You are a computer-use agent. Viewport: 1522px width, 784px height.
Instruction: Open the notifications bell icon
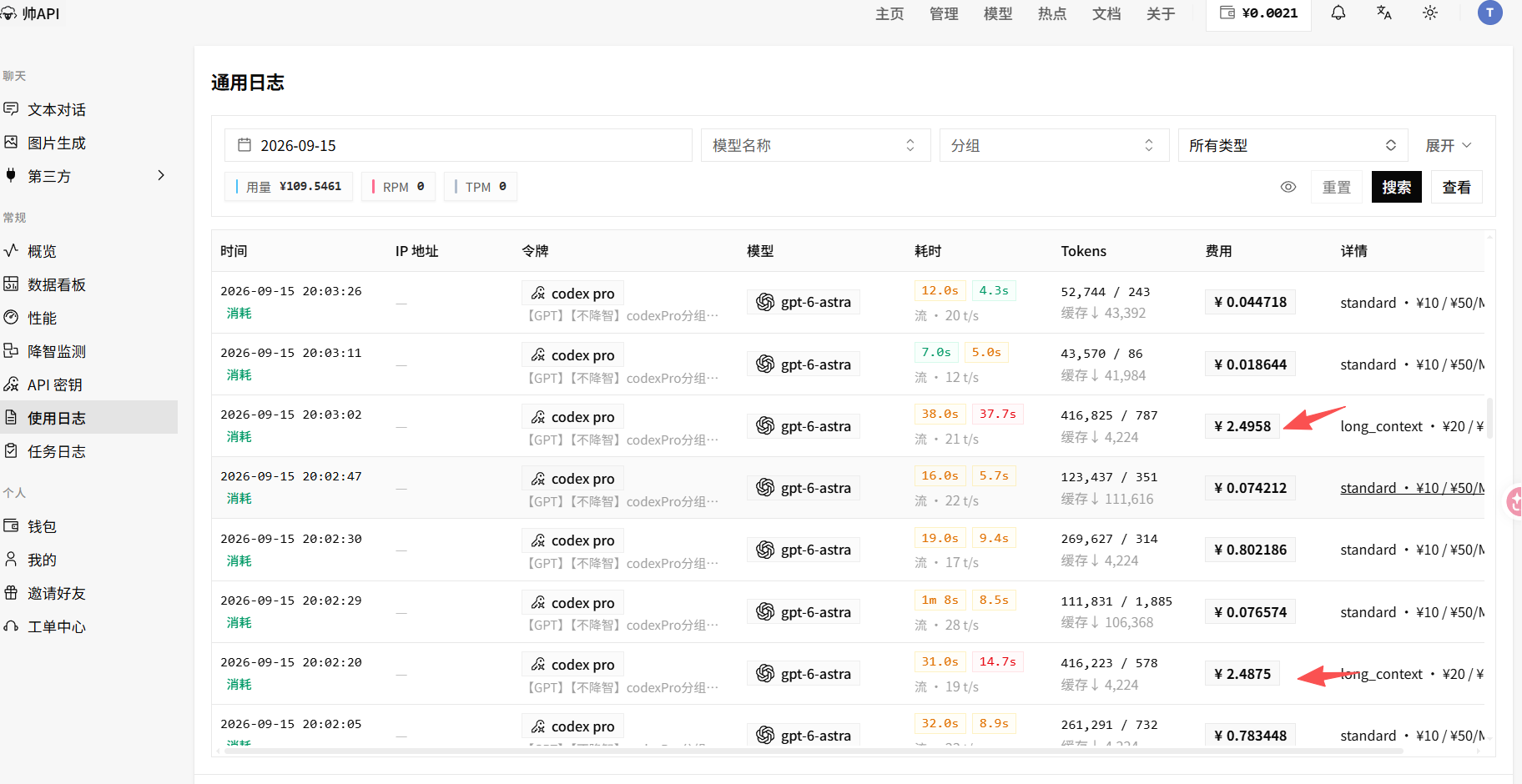pyautogui.click(x=1338, y=13)
